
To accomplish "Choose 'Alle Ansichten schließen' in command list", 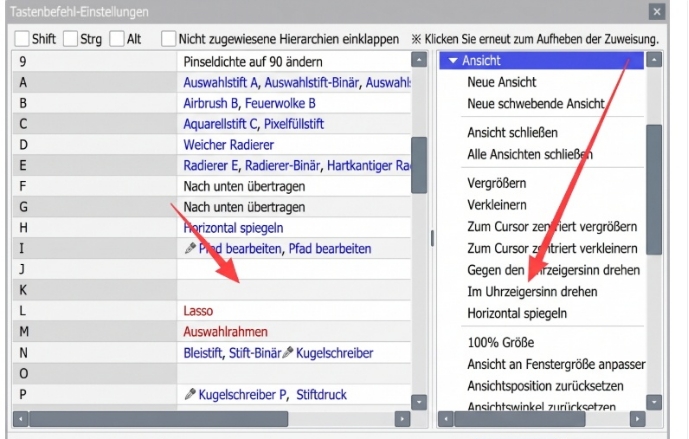I will [530, 154].
